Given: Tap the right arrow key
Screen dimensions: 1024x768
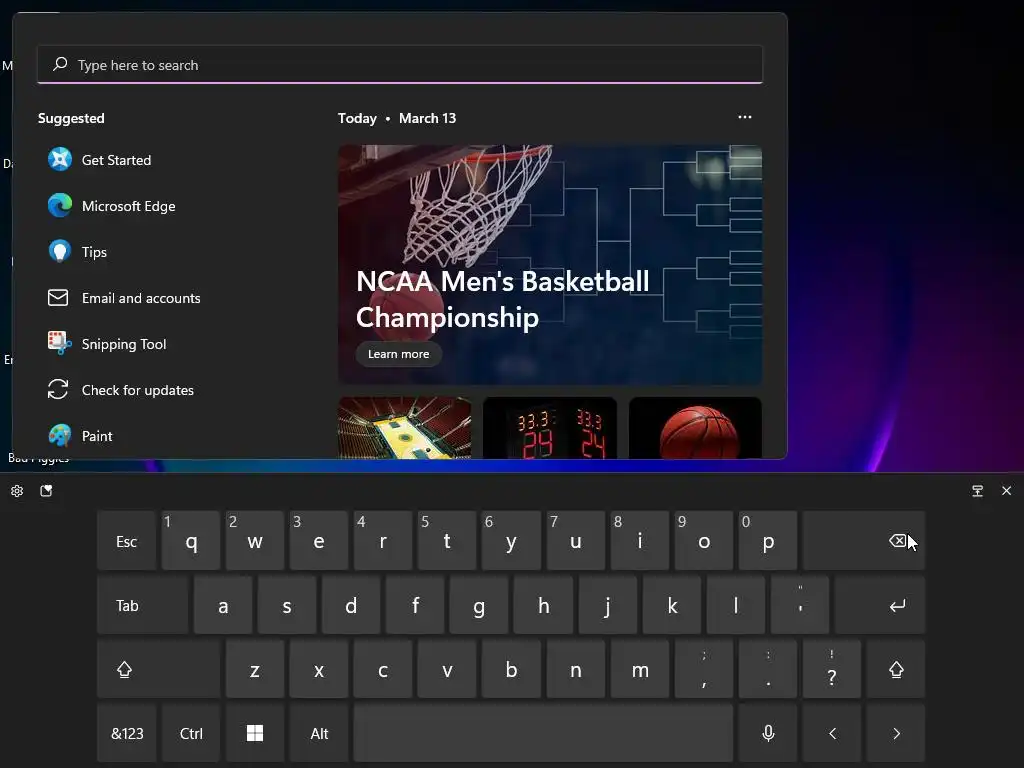Looking at the screenshot, I should coord(896,733).
